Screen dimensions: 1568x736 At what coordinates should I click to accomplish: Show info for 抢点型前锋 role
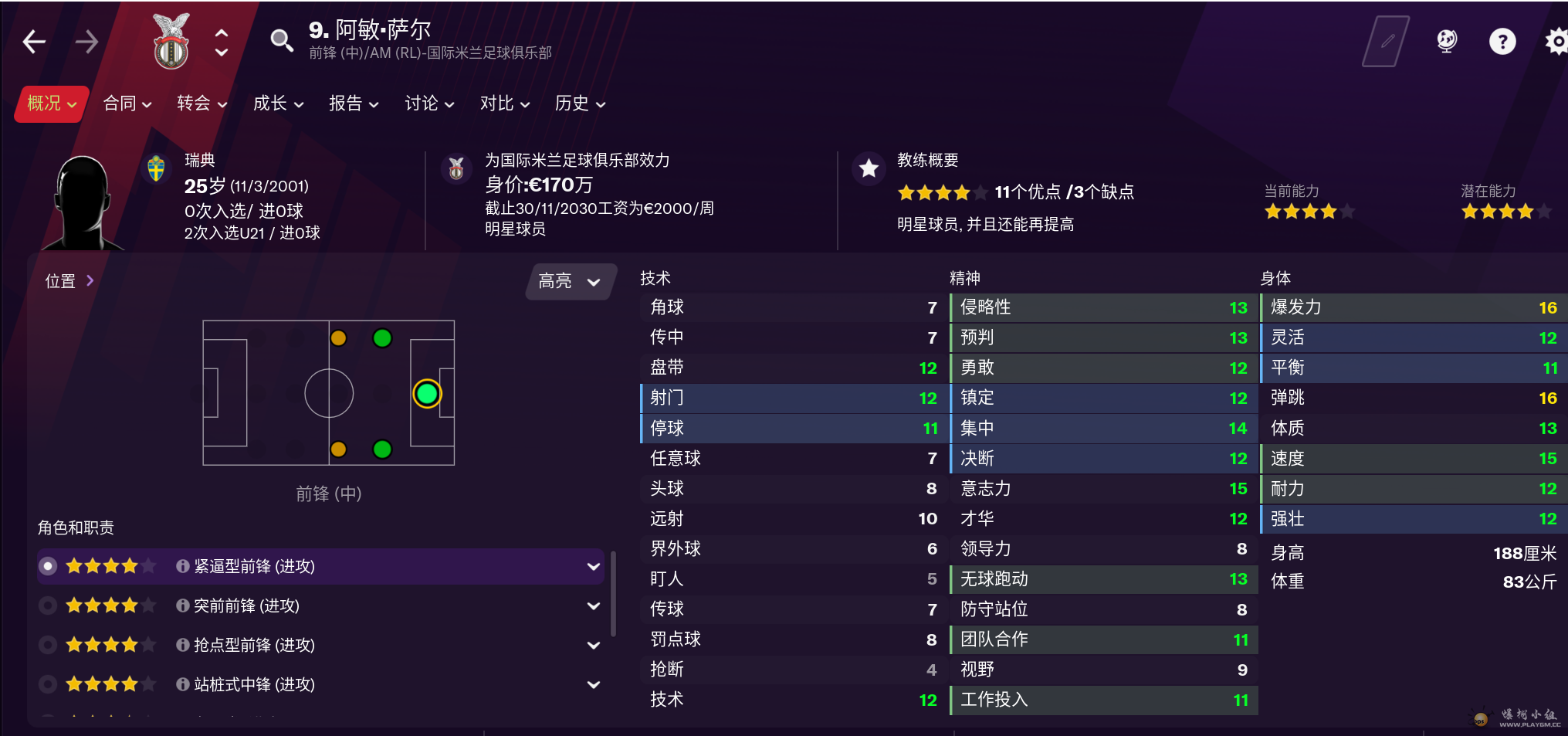(183, 644)
